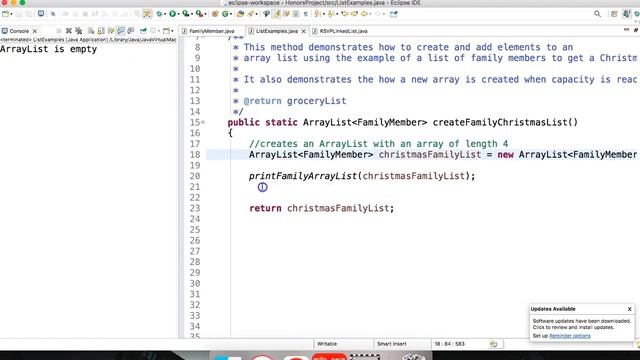Dismiss the Updates Available popup
Viewport: 640px width, 360px height.
(629, 309)
